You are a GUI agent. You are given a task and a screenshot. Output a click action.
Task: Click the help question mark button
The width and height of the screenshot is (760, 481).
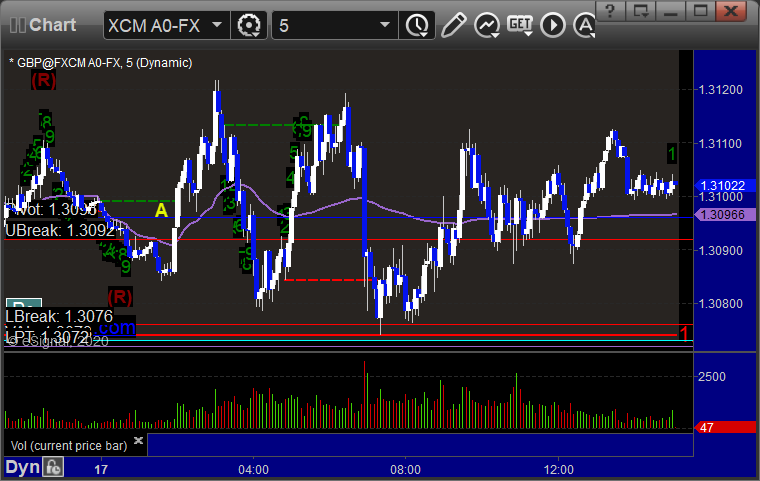click(x=610, y=11)
